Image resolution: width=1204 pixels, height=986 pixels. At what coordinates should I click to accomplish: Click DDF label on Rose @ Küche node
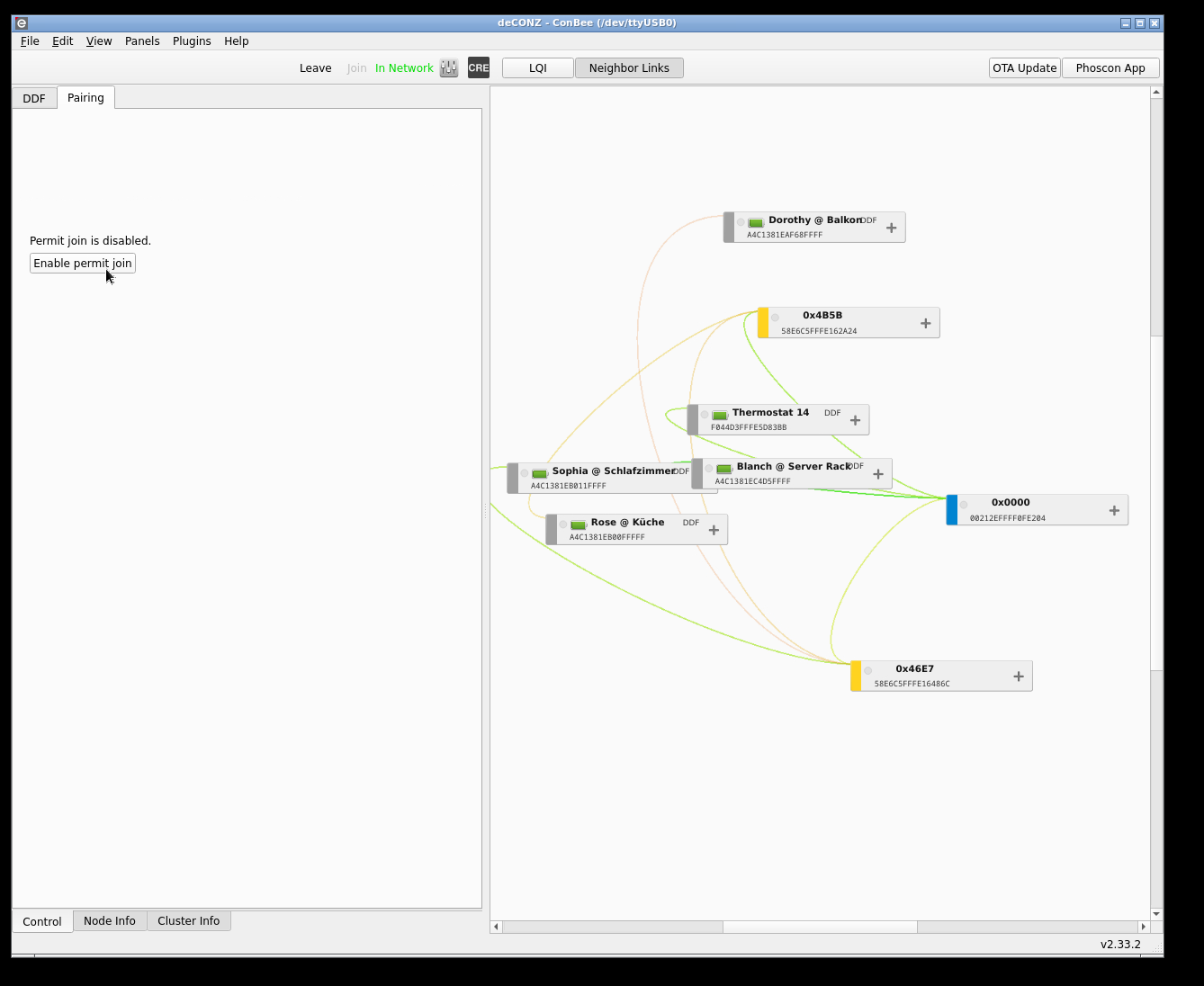(691, 523)
